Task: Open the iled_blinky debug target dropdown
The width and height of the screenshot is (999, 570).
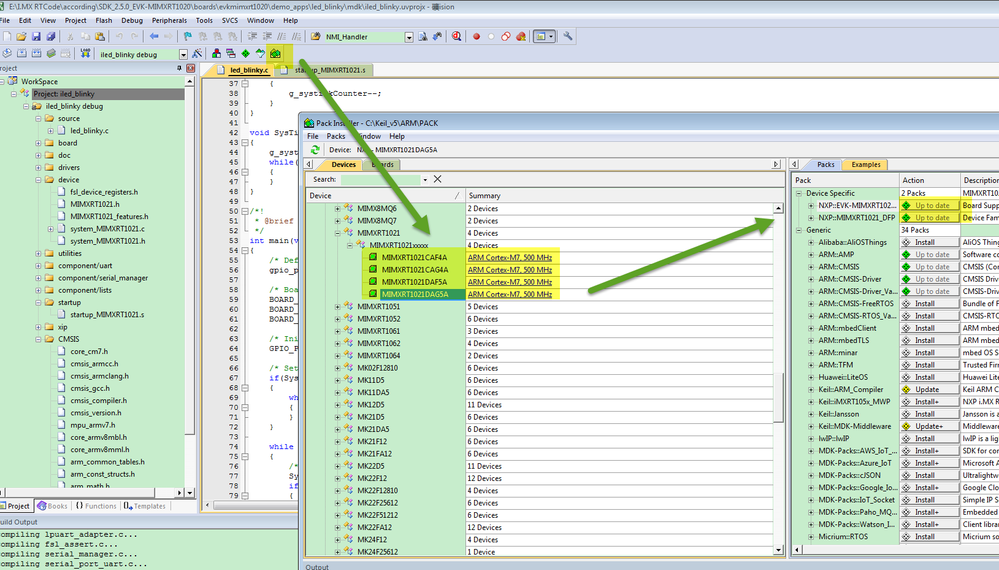Action: [183, 54]
